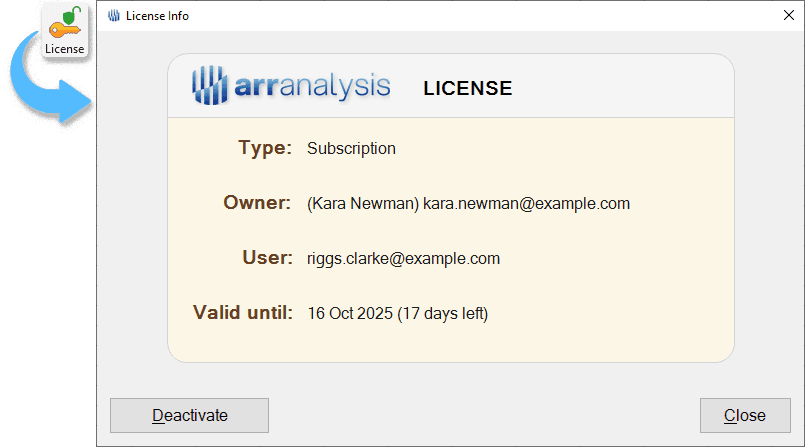
Task: Click the "Valid until" field label
Action: [x=242, y=313]
